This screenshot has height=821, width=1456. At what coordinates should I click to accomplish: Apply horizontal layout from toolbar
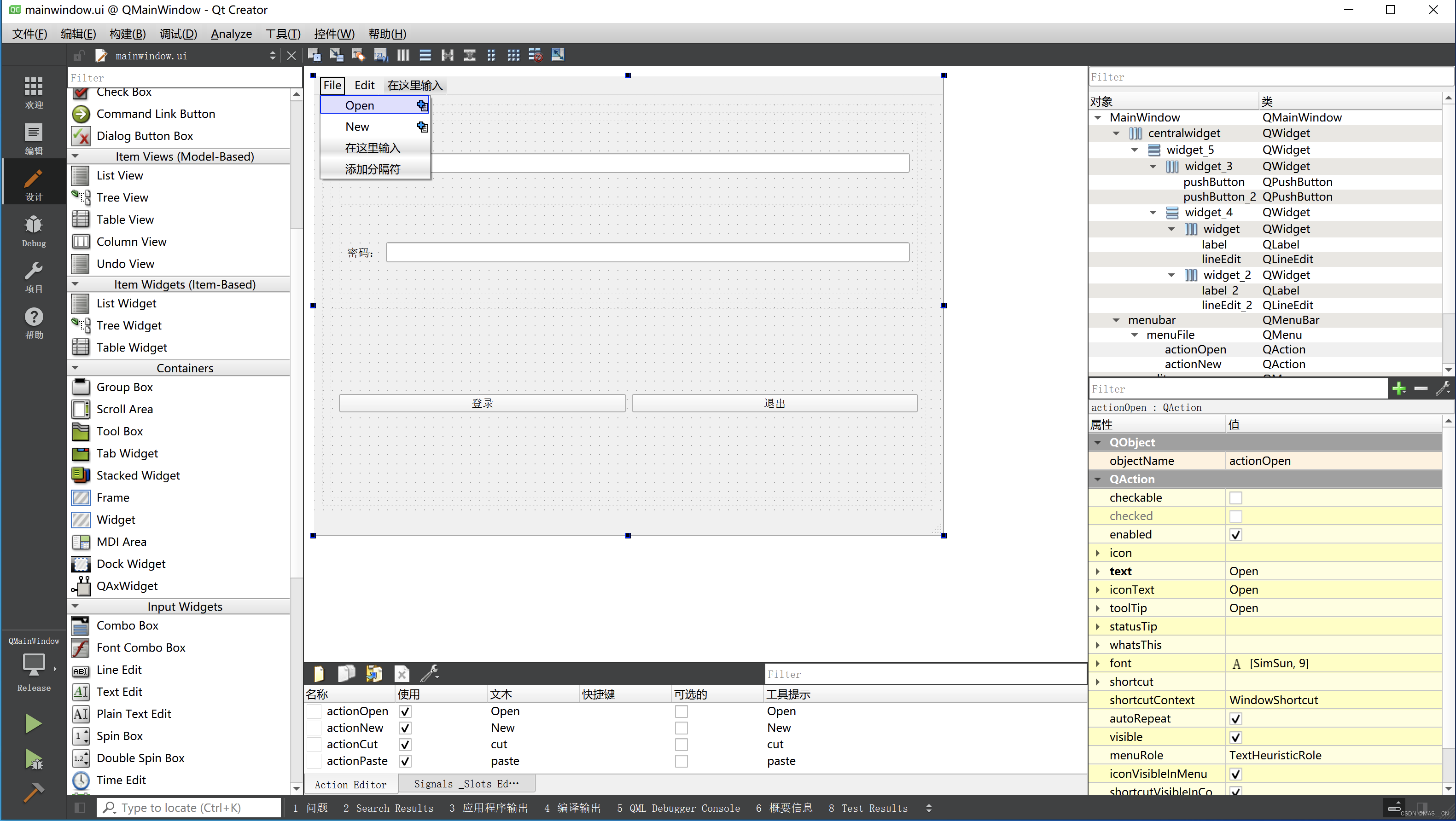coord(403,55)
